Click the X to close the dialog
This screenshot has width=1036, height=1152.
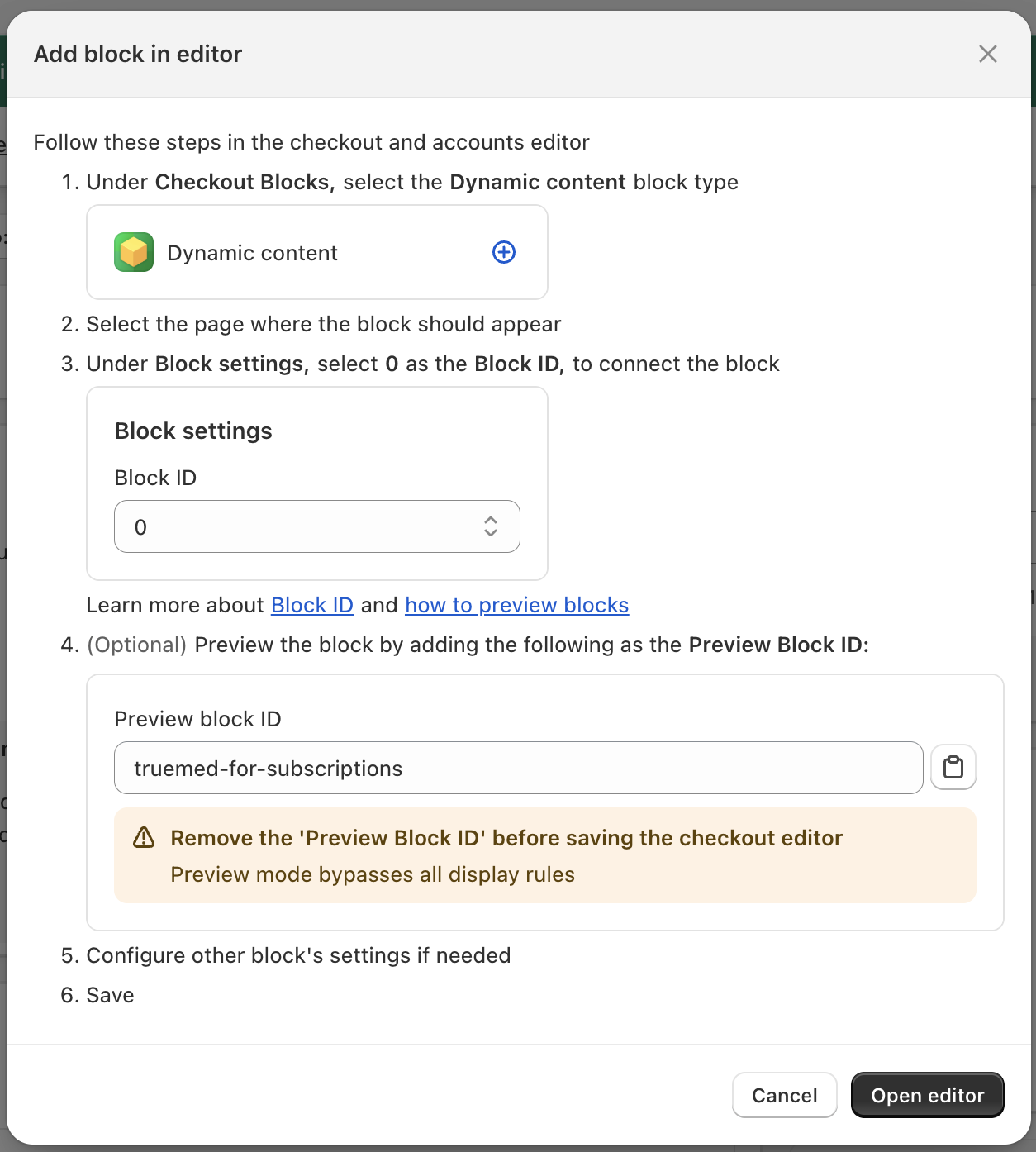[x=988, y=54]
